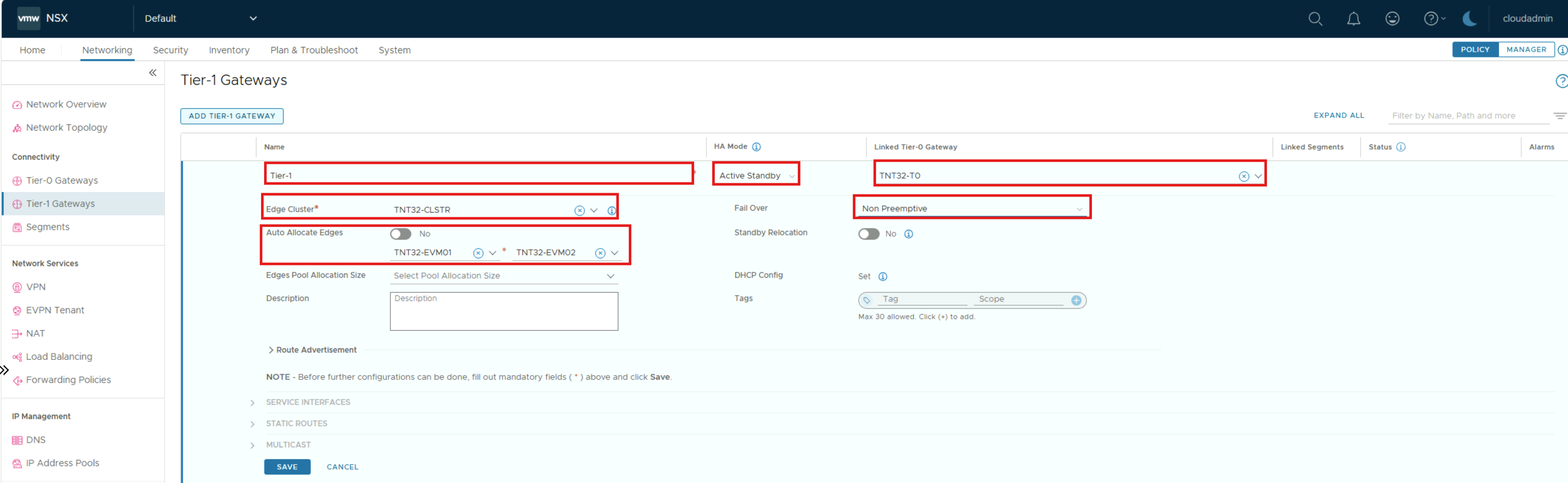Screen dimensions: 1568x483
Task: Switch to MANAGER mode
Action: tap(1526, 50)
